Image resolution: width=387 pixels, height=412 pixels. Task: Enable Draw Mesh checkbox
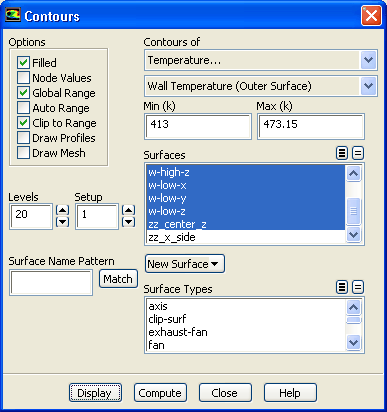click(x=23, y=153)
